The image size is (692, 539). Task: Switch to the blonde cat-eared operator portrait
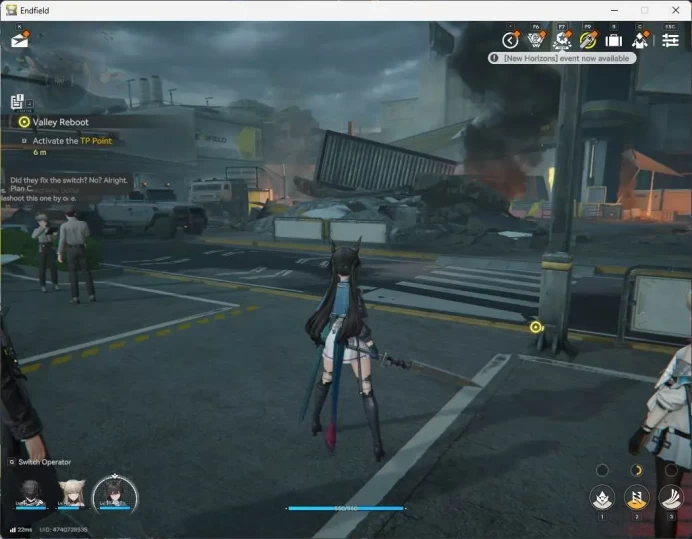(x=71, y=494)
